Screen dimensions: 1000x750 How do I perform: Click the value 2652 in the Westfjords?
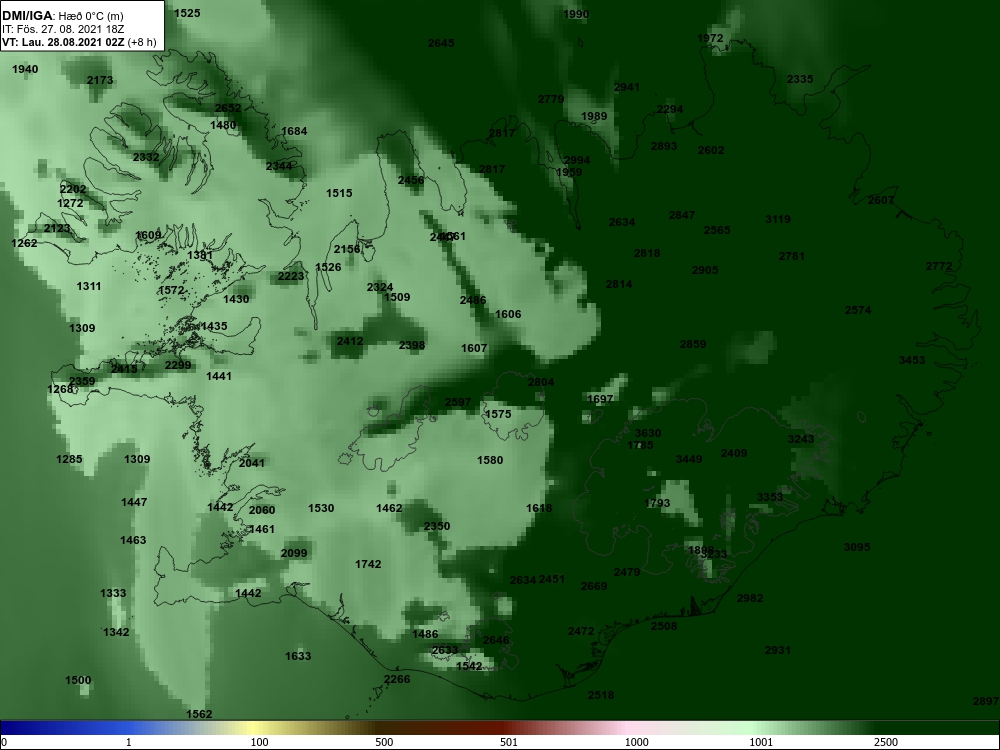click(228, 108)
